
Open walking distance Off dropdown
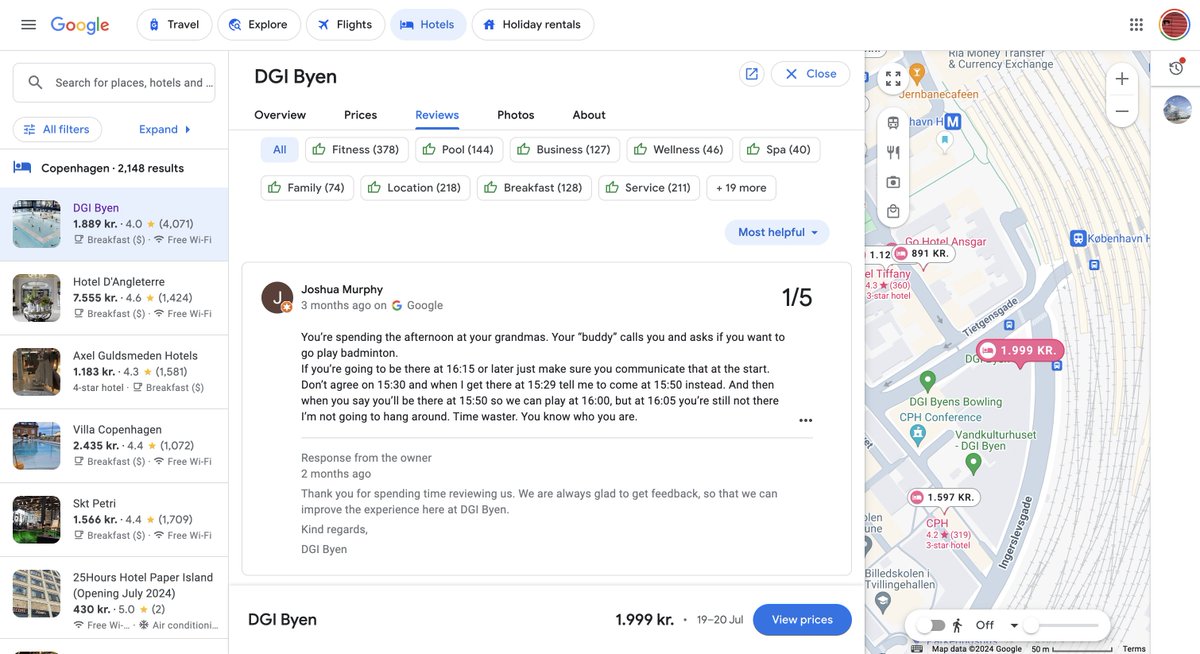point(998,625)
